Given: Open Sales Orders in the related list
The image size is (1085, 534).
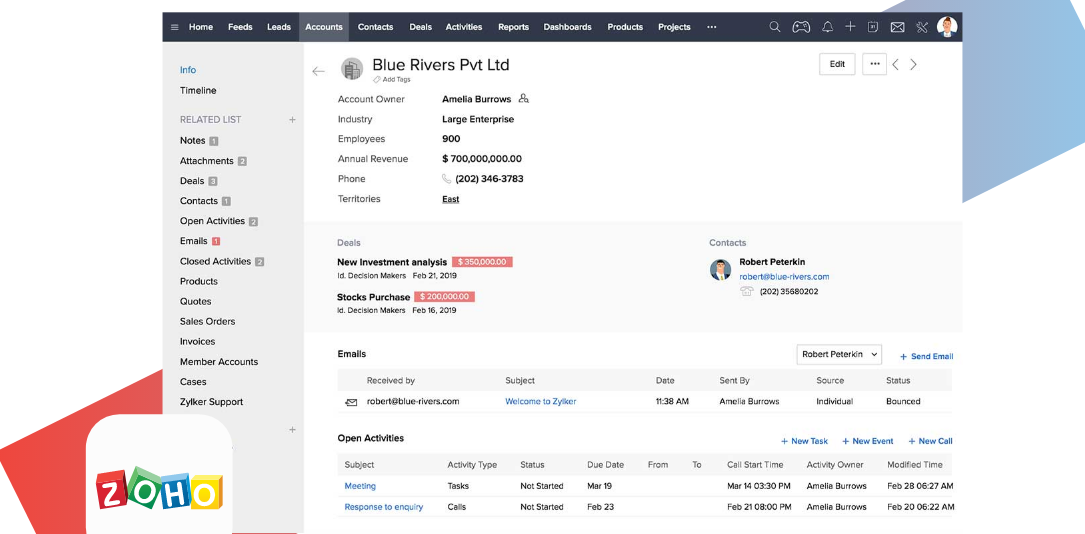Looking at the screenshot, I should (208, 322).
